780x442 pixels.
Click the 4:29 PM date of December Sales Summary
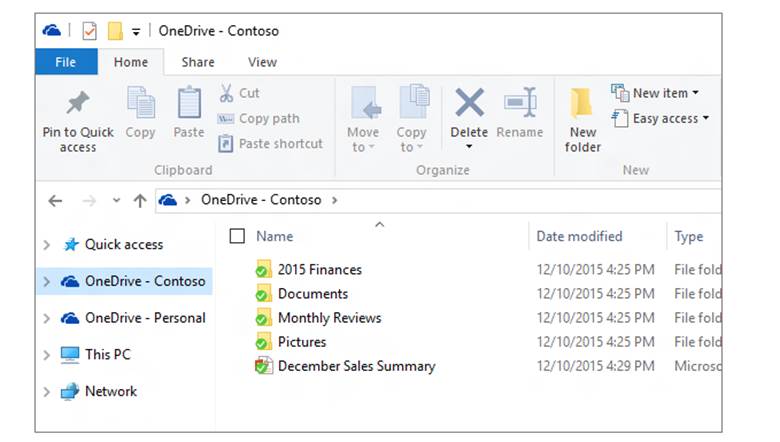point(595,366)
